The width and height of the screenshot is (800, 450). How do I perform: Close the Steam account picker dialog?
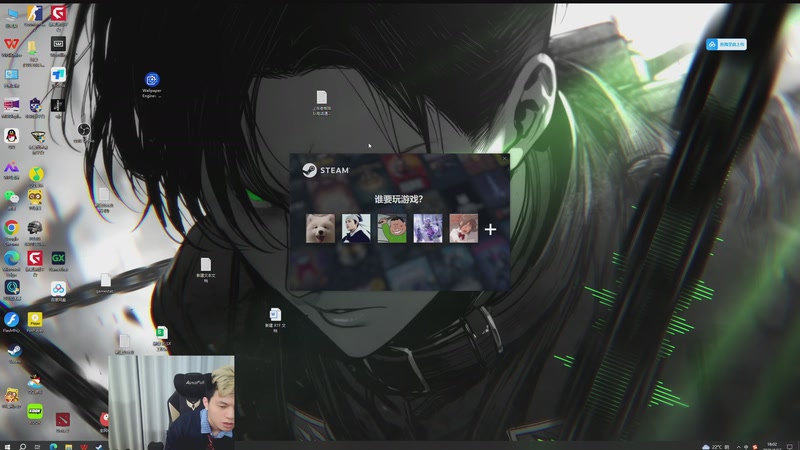pyautogui.click(x=504, y=159)
